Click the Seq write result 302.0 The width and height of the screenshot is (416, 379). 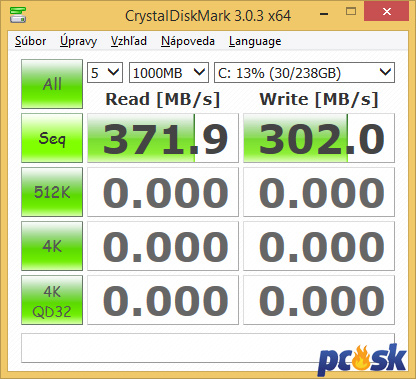(x=319, y=138)
